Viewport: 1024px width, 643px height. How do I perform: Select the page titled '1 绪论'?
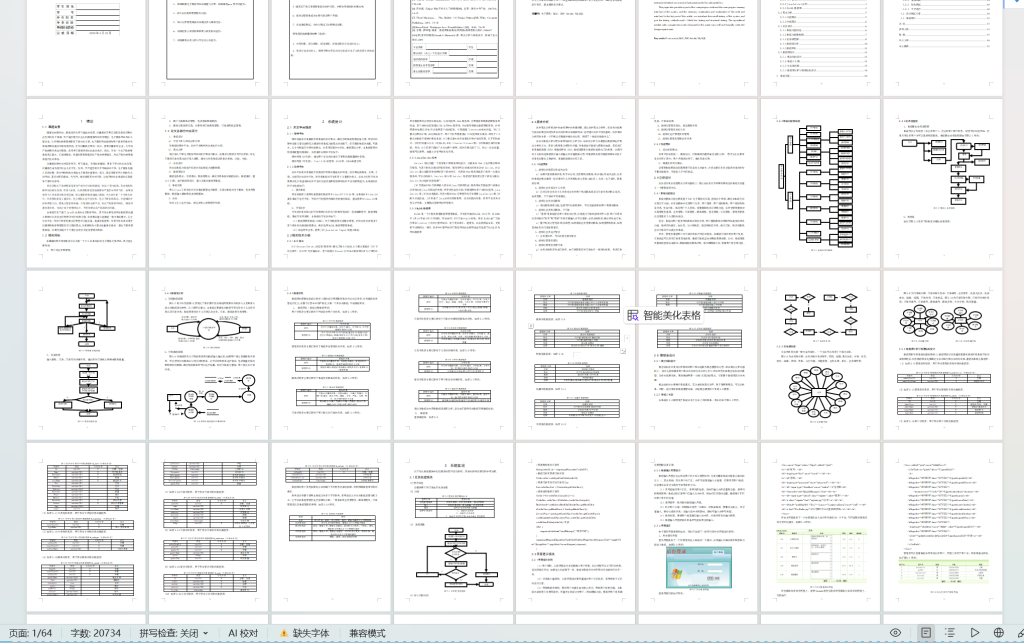pyautogui.click(x=86, y=183)
